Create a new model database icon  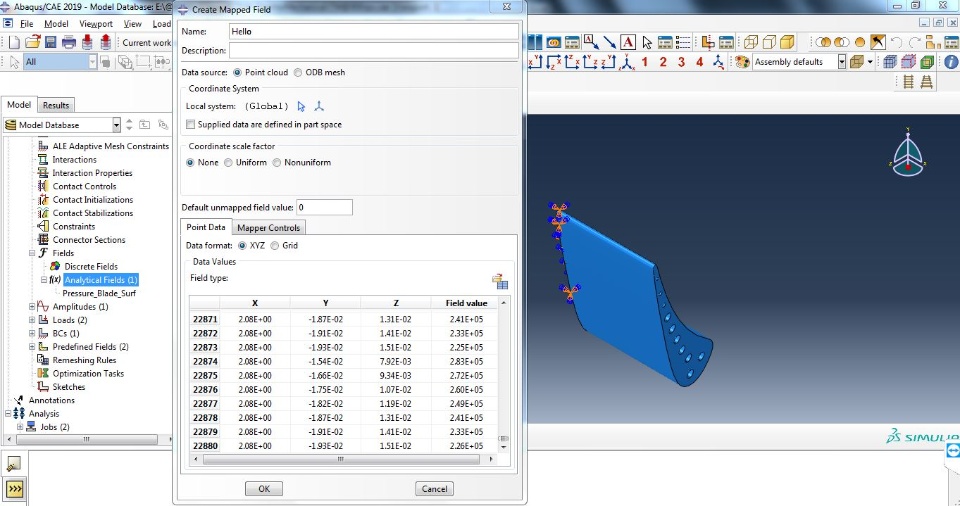14,42
